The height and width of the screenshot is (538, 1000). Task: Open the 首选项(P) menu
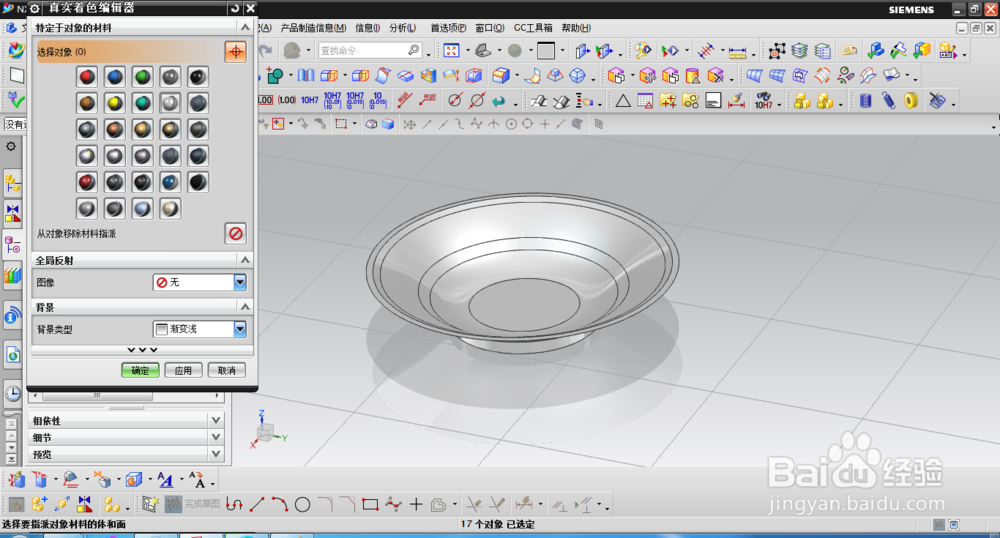[448, 28]
